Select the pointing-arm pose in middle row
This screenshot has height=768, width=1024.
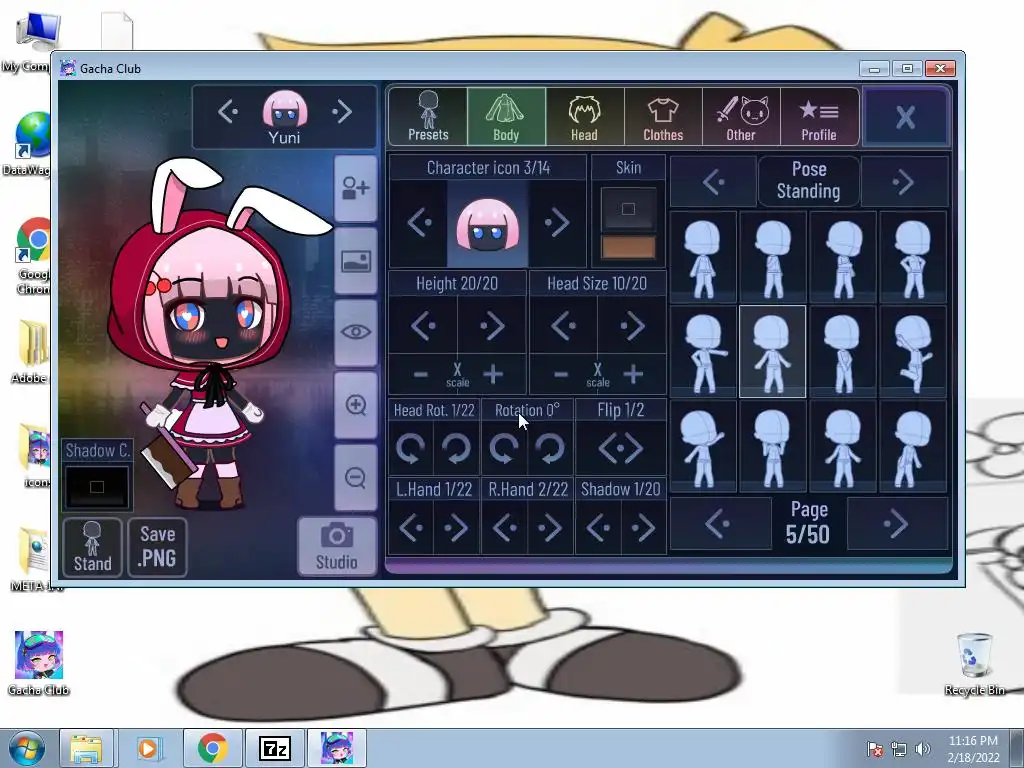click(x=703, y=352)
